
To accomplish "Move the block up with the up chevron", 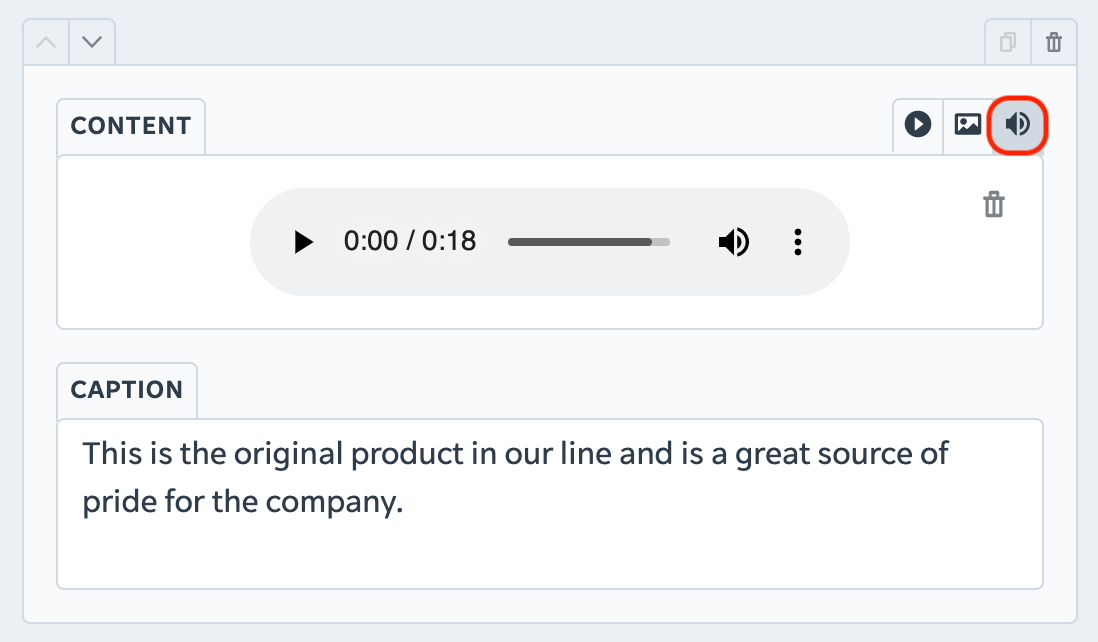I will (x=46, y=42).
